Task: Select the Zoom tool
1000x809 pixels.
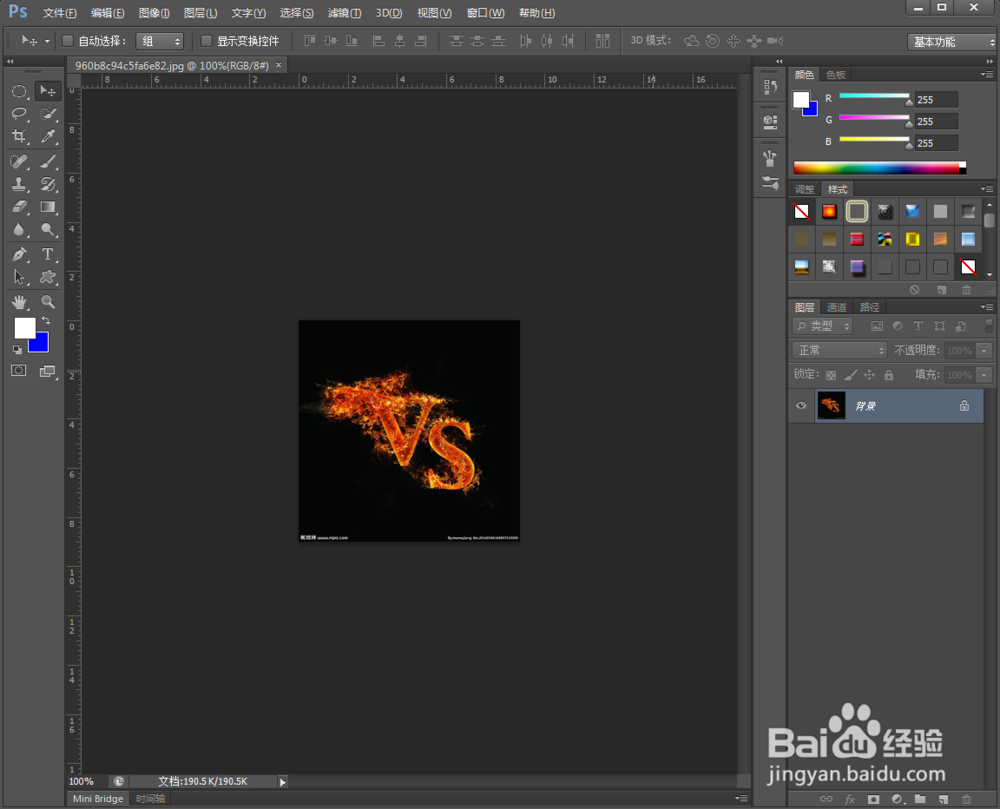Action: [x=48, y=302]
